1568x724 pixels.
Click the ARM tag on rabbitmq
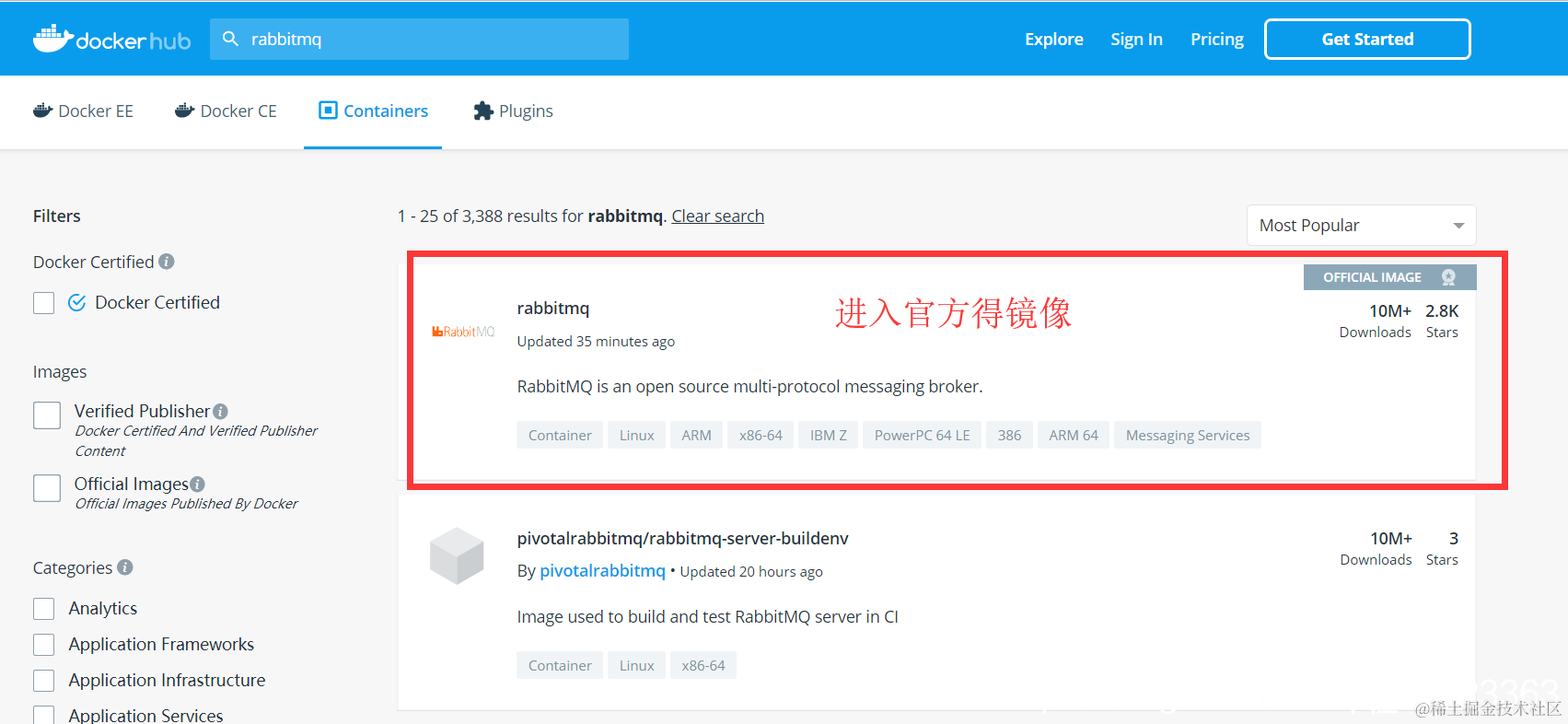tap(696, 435)
